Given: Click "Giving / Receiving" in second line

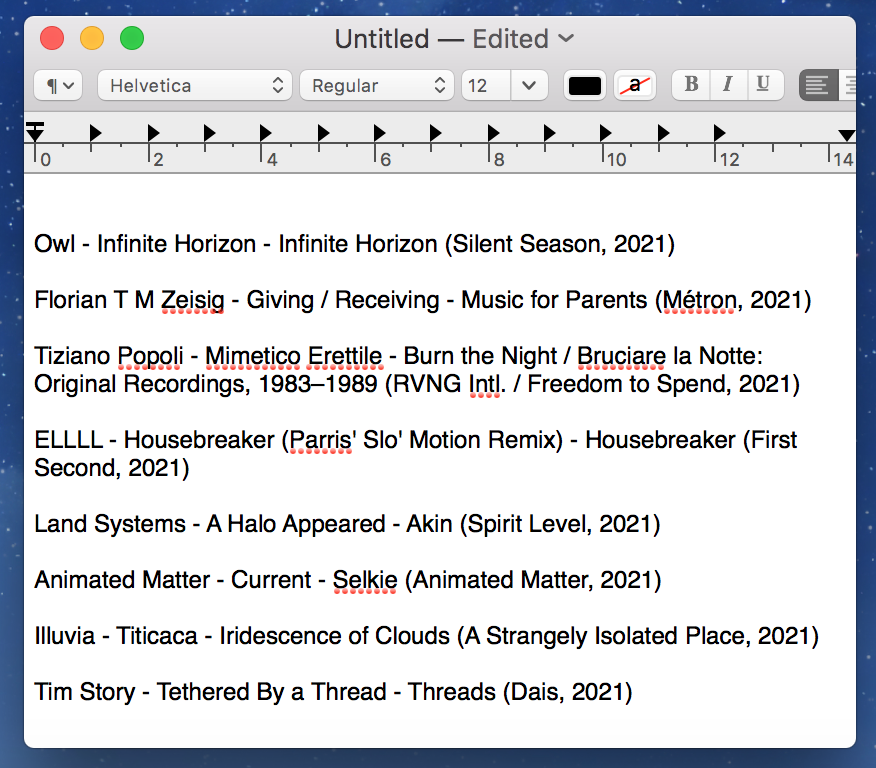Looking at the screenshot, I should coord(343,300).
